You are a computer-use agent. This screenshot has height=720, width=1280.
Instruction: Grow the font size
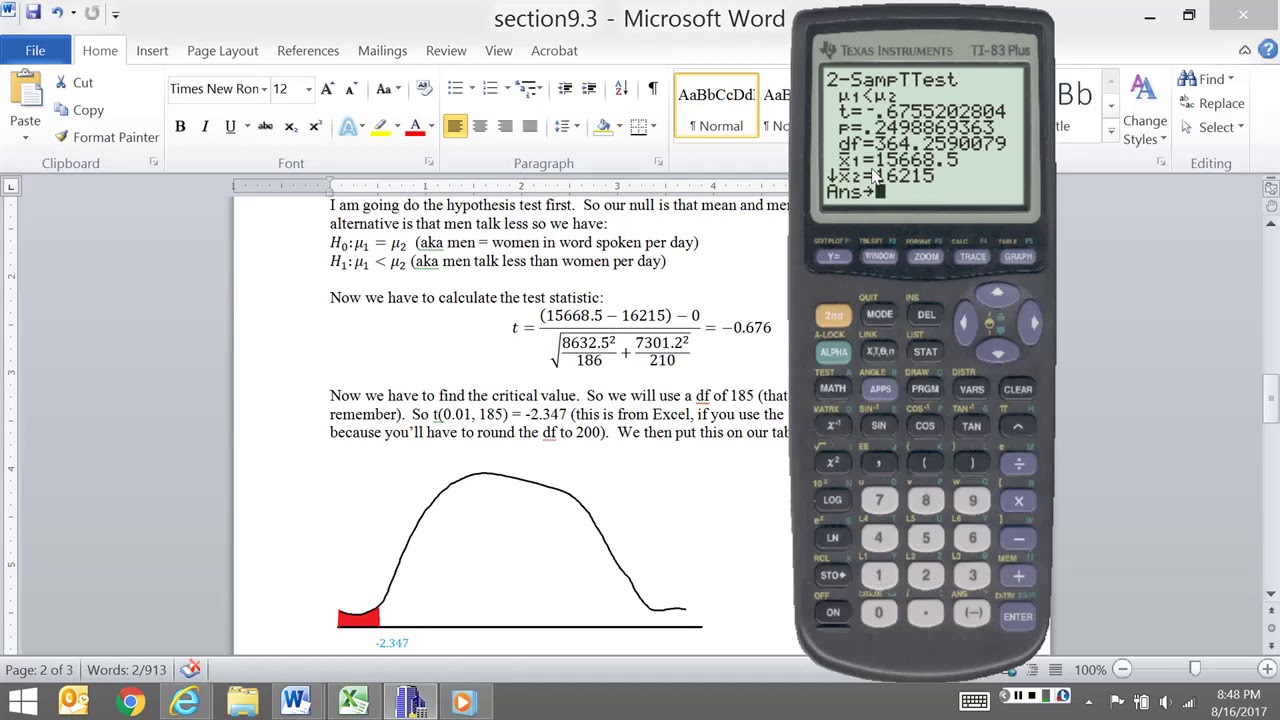327,89
